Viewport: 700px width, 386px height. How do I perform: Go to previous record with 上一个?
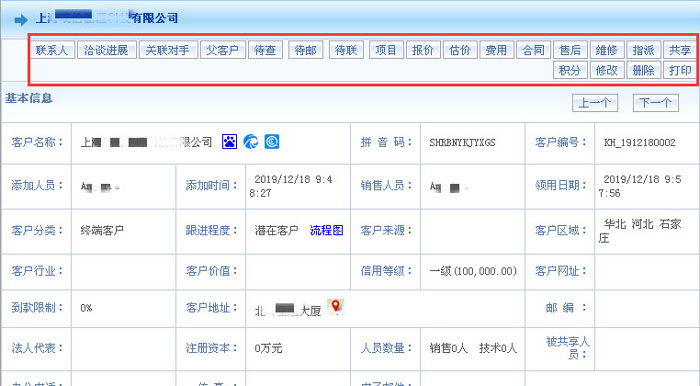click(x=595, y=103)
